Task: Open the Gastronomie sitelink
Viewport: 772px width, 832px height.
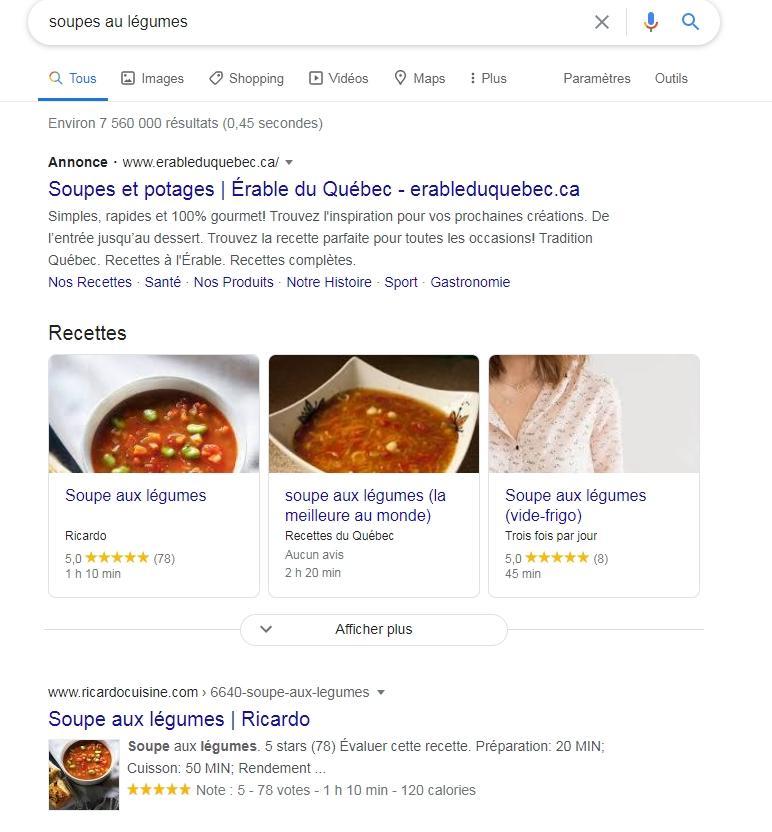Action: (470, 282)
